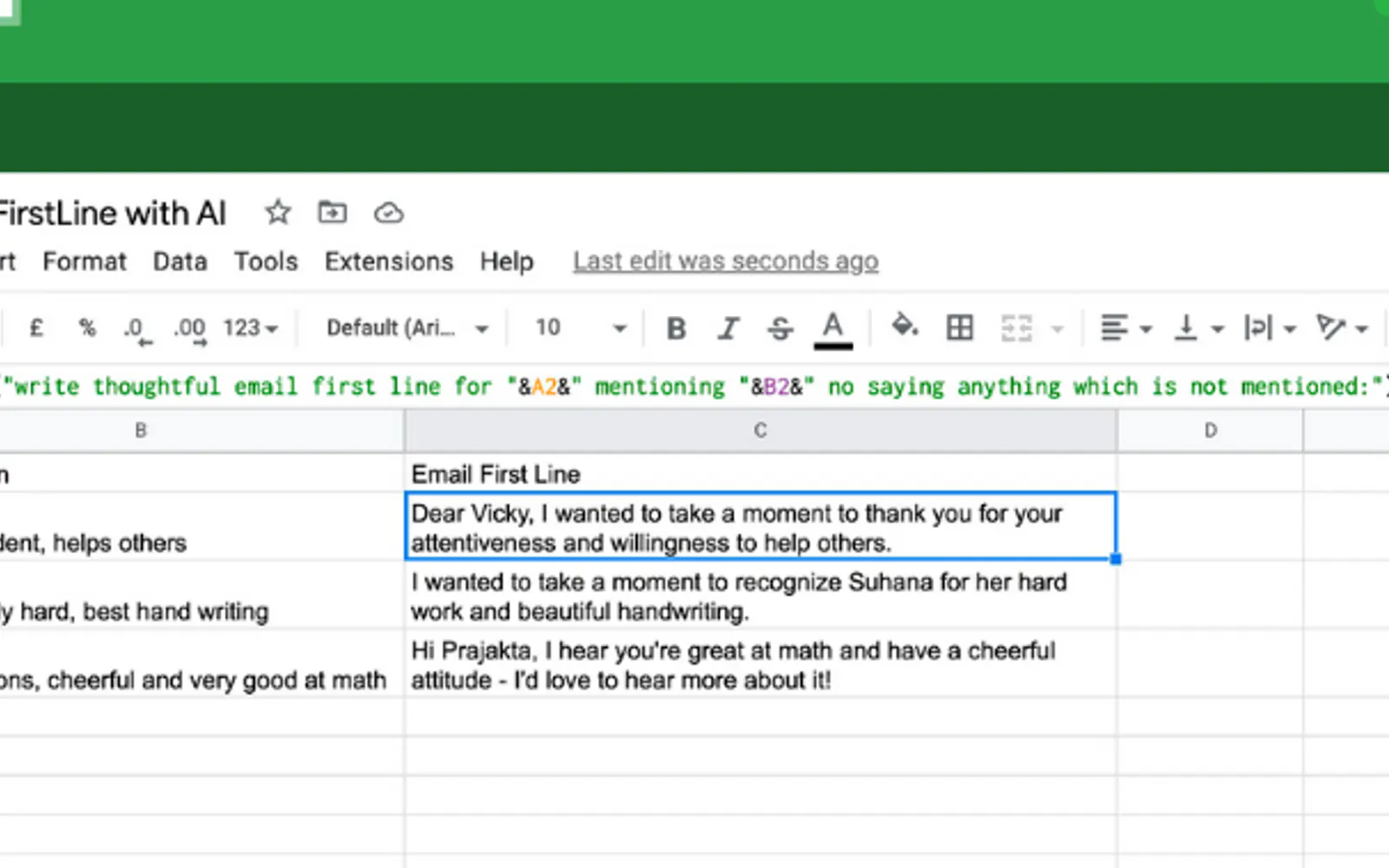The width and height of the screenshot is (1389, 868).
Task: Open Last edit was seconds ago link
Action: (726, 261)
